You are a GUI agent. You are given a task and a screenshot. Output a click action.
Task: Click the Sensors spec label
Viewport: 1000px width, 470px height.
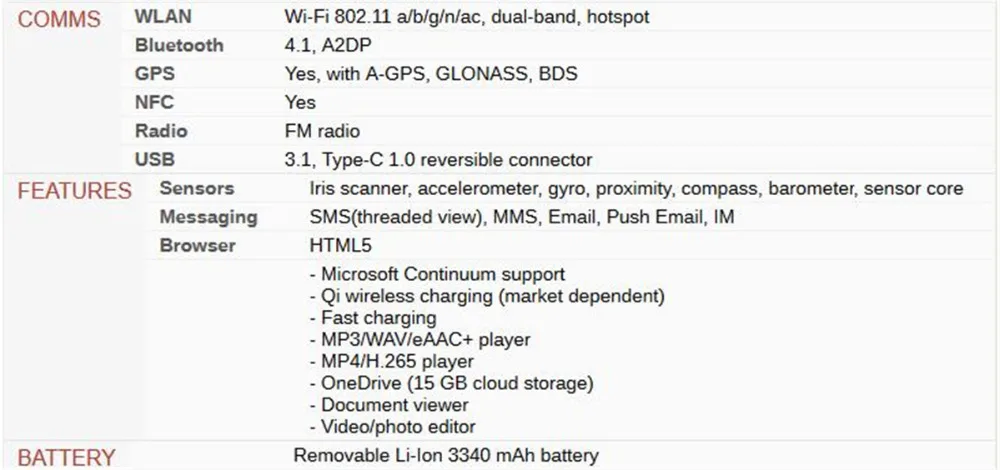(197, 188)
